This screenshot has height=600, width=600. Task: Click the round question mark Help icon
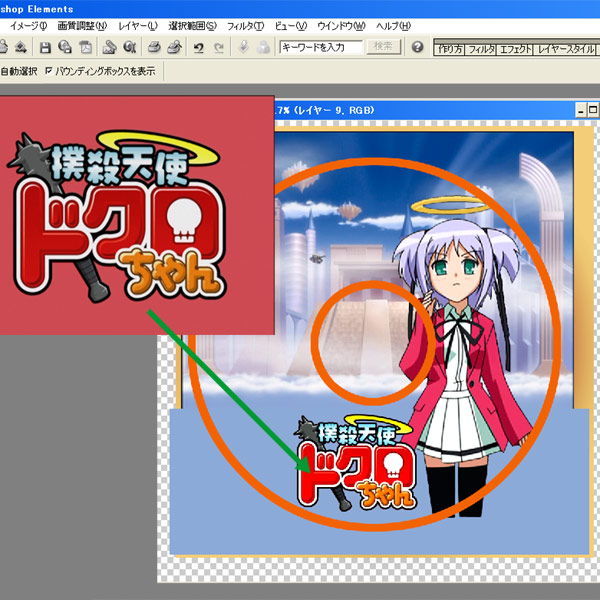tap(417, 47)
